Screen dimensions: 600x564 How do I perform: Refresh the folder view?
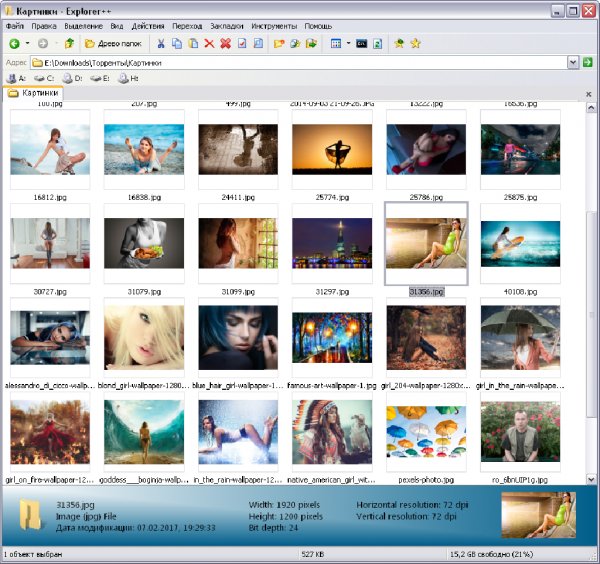[378, 44]
